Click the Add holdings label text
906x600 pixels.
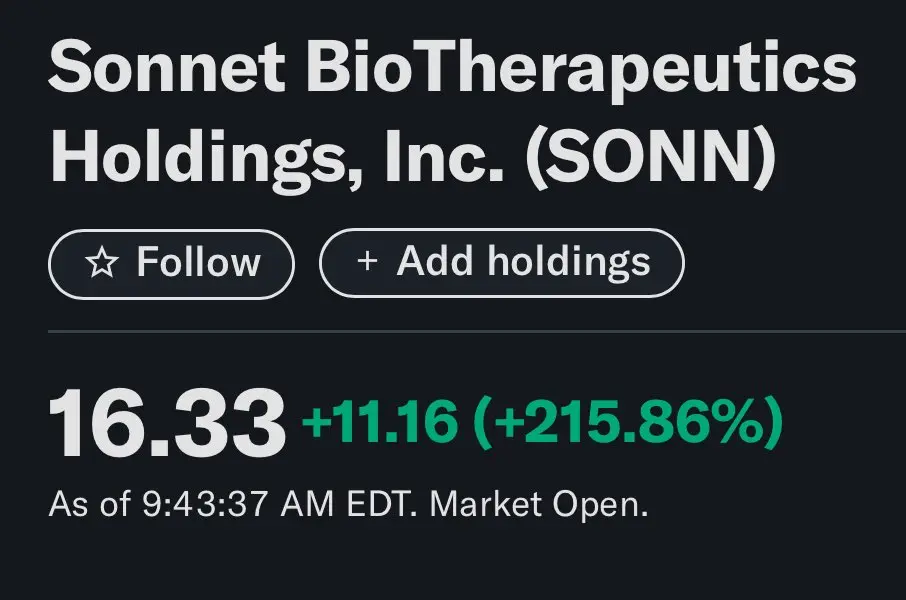click(523, 262)
